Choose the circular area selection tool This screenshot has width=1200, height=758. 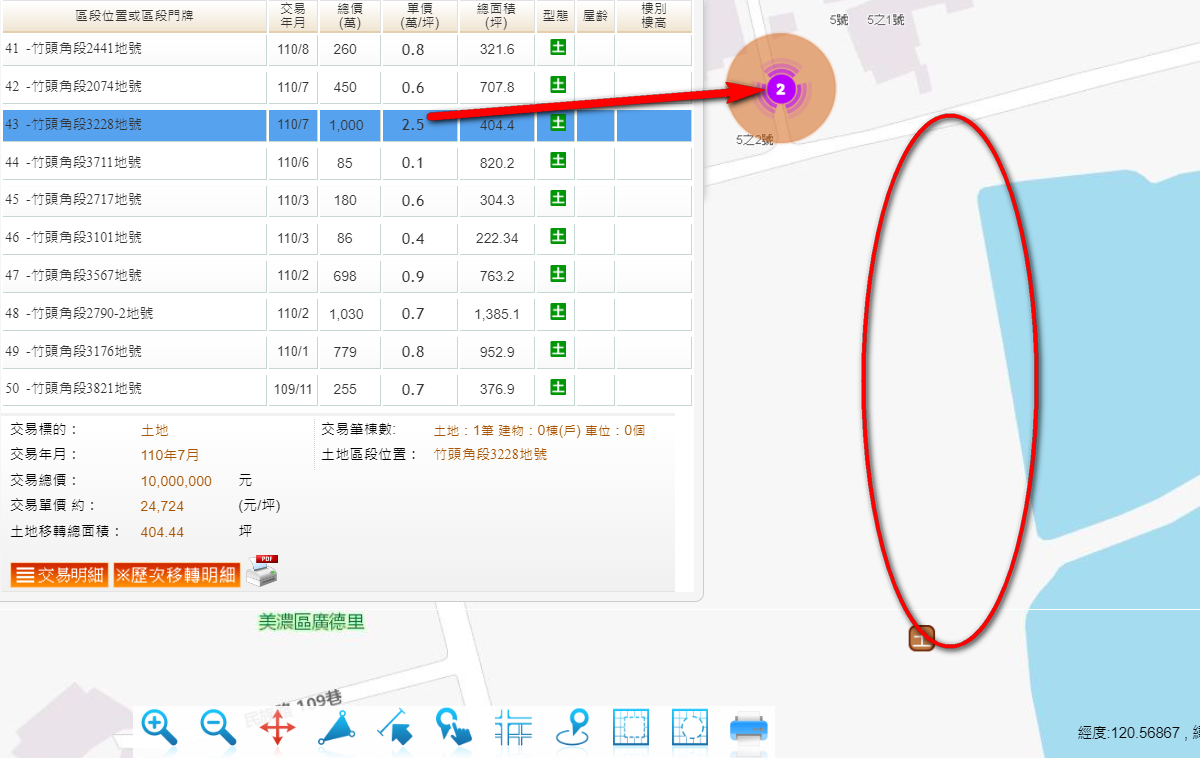click(x=691, y=727)
